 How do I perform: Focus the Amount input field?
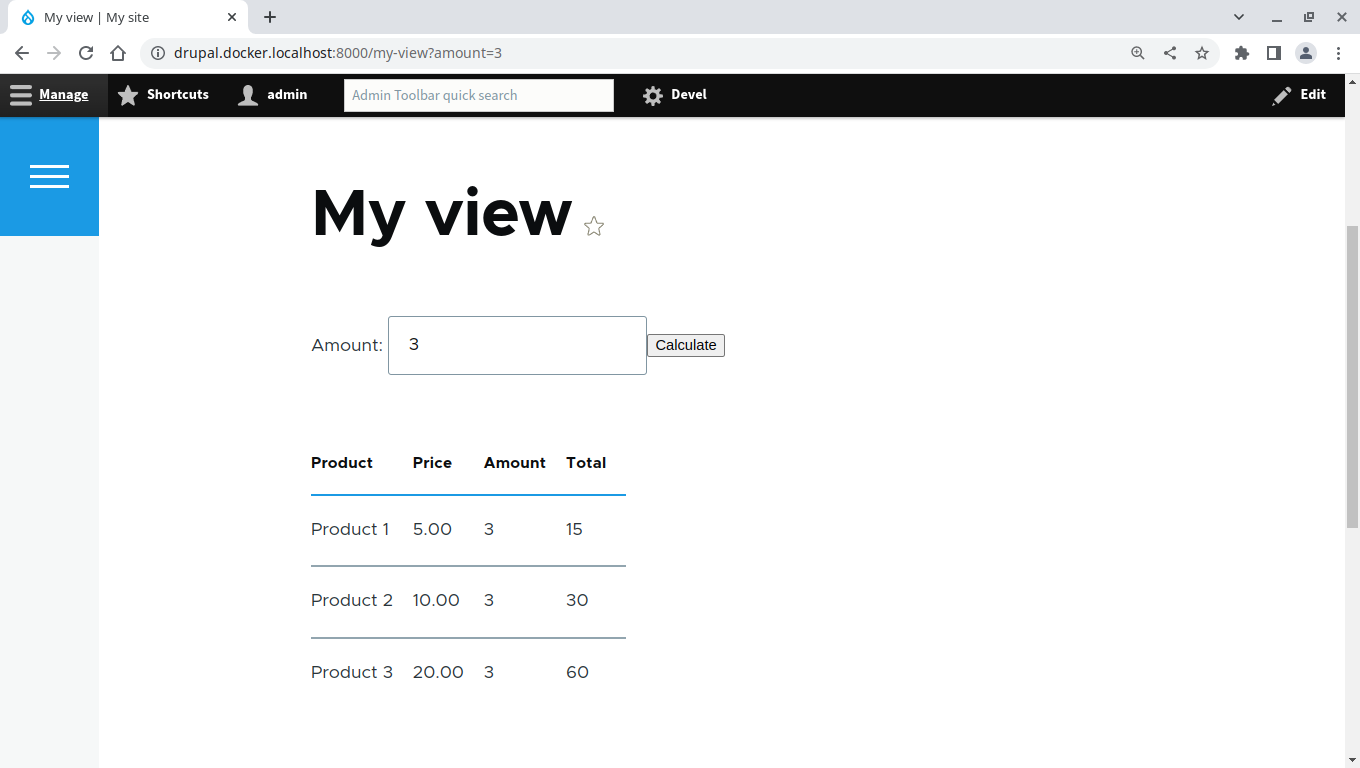(517, 346)
